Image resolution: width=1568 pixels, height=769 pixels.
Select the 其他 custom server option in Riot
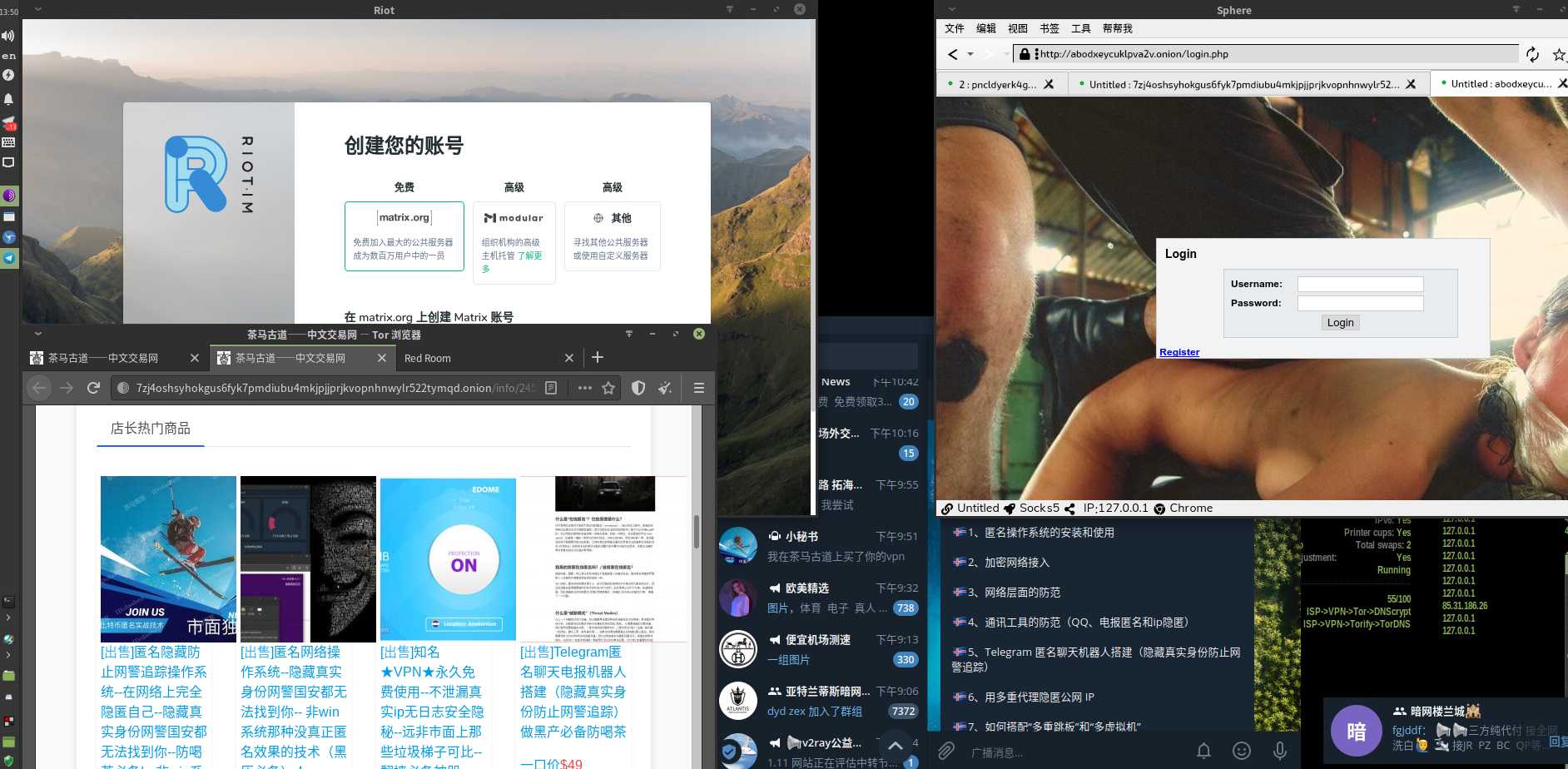coord(613,236)
